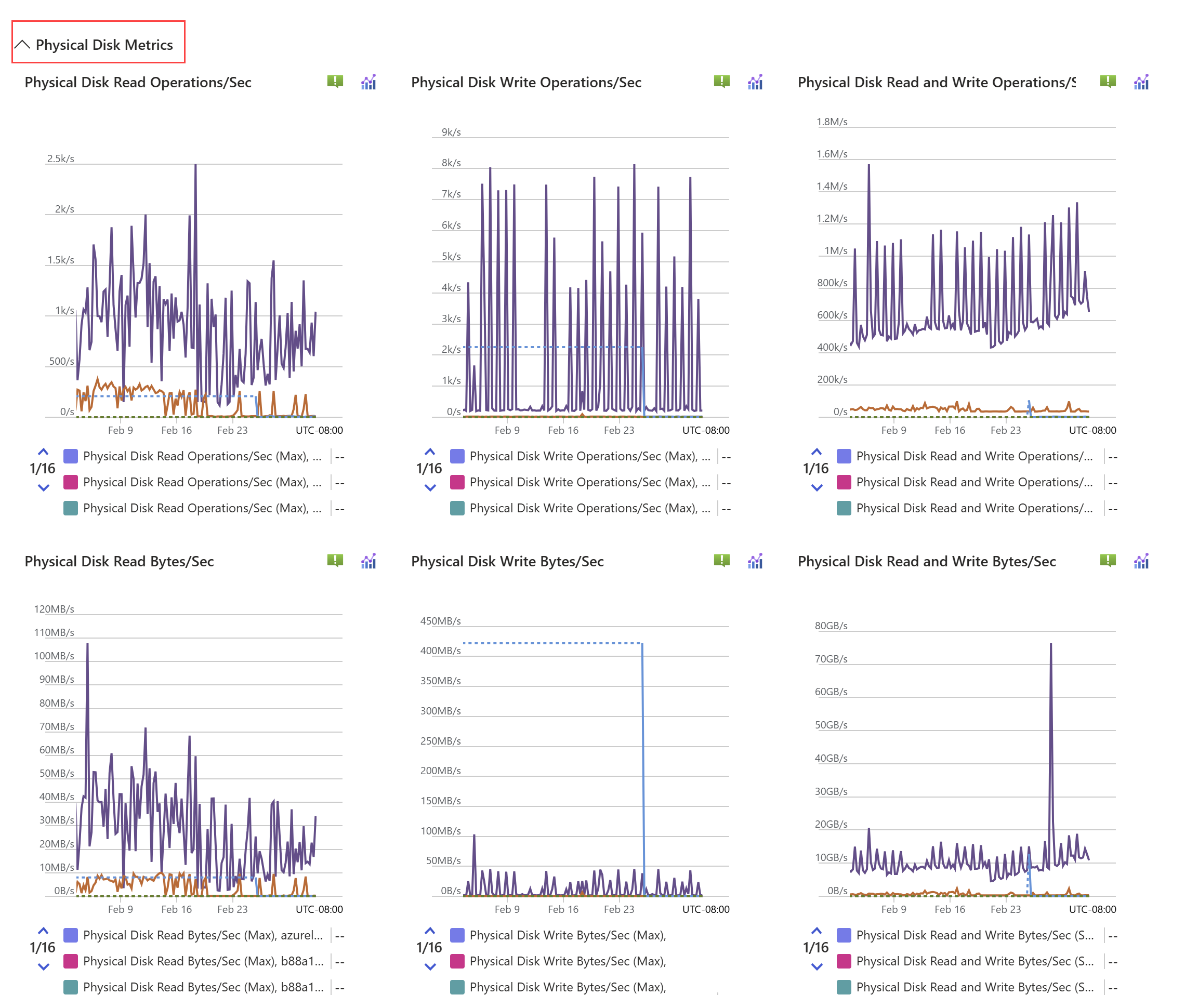Open metrics icon for Read and Write Bytes/Sec chart
This screenshot has height=1008, width=1185.
(1140, 561)
